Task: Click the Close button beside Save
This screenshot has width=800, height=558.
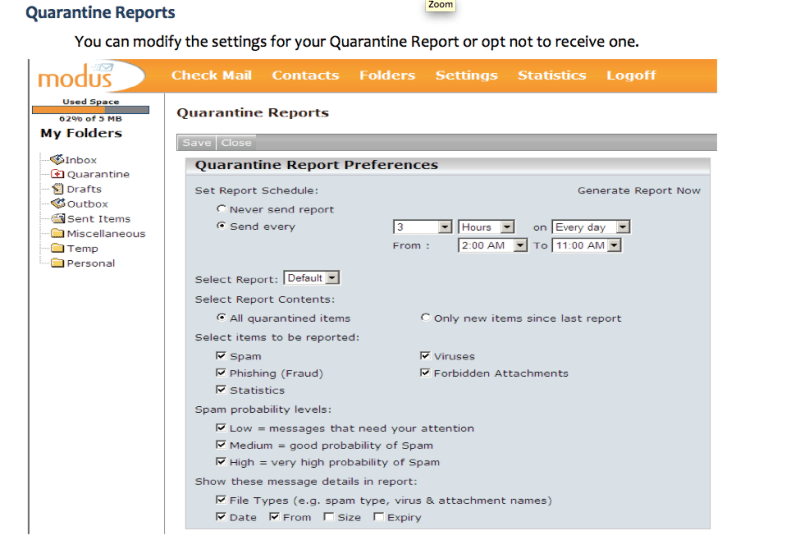Action: coord(236,143)
